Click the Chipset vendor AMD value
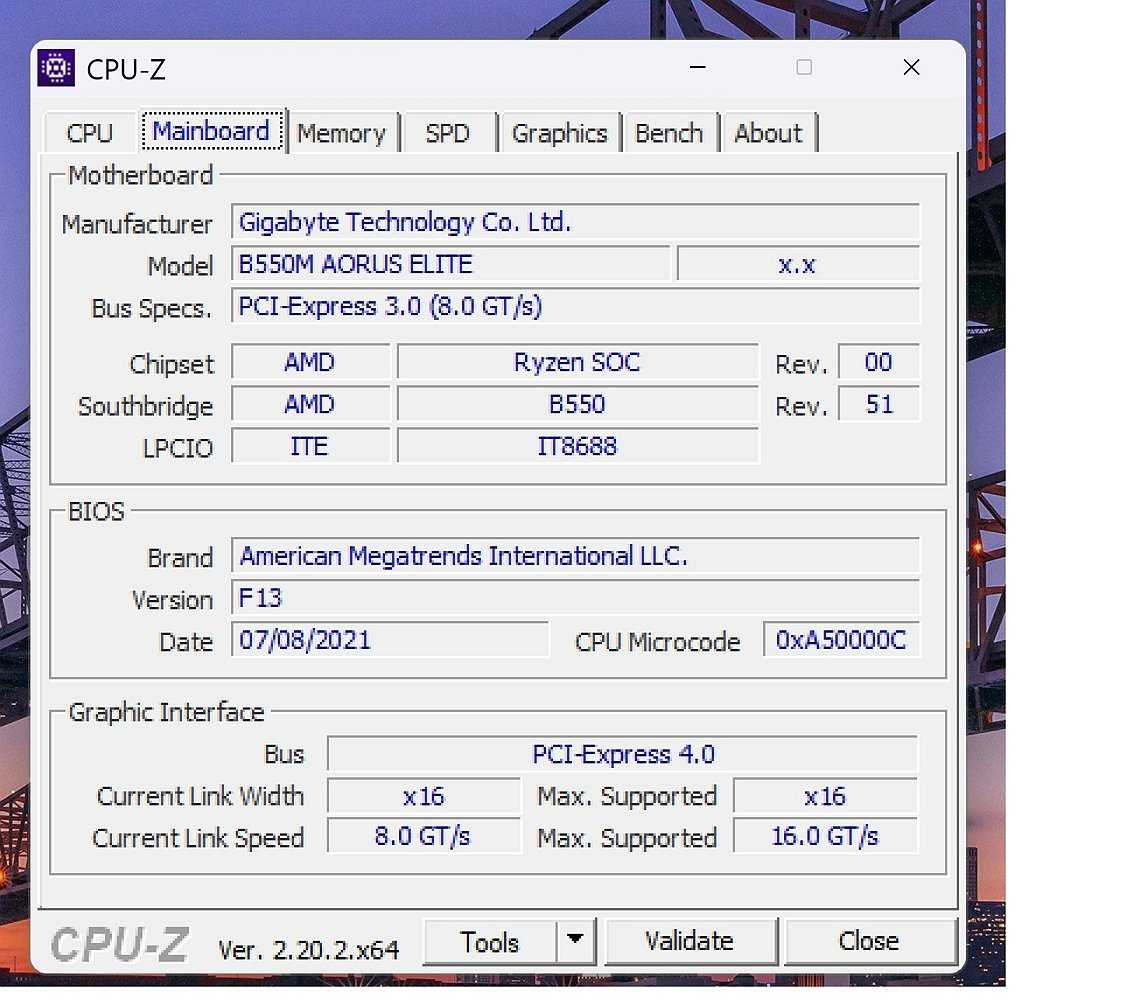 pyautogui.click(x=309, y=362)
